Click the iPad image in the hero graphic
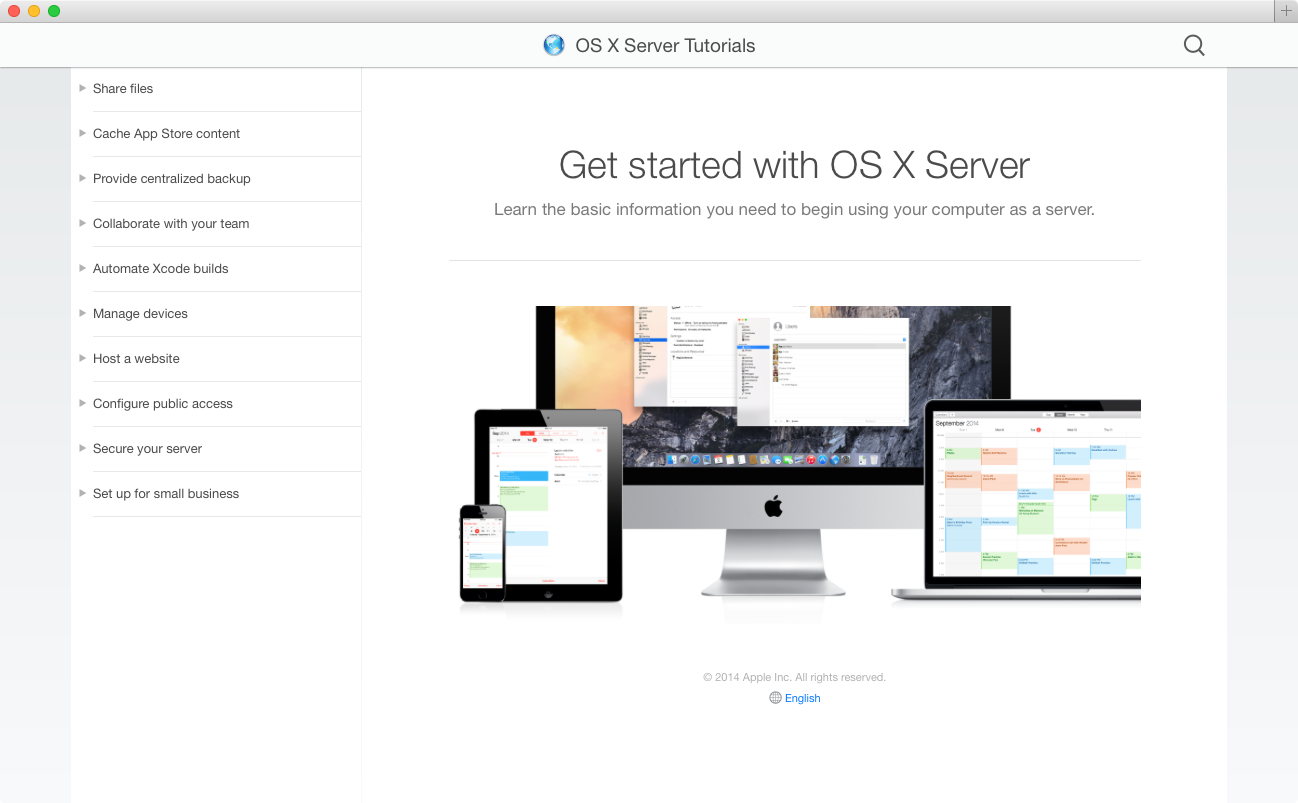The image size is (1298, 803). click(x=548, y=505)
